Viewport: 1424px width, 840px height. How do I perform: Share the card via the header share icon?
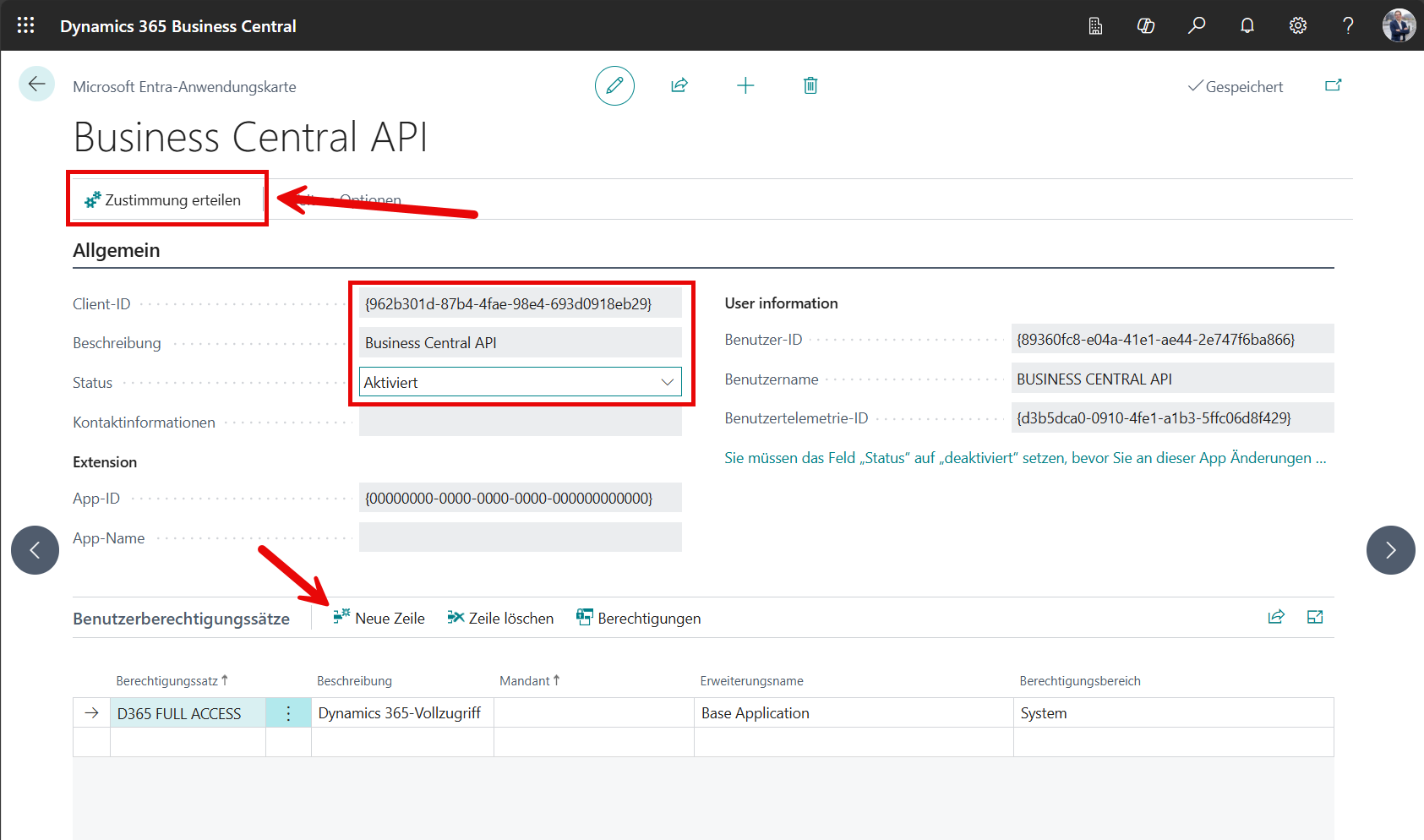(x=679, y=85)
